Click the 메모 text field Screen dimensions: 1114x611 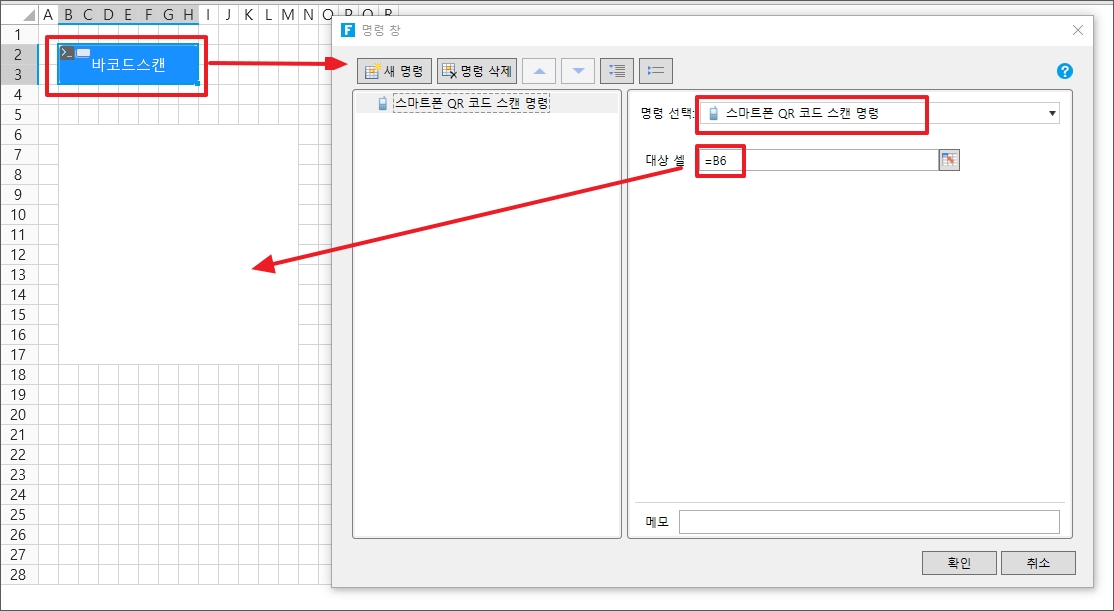coord(868,522)
